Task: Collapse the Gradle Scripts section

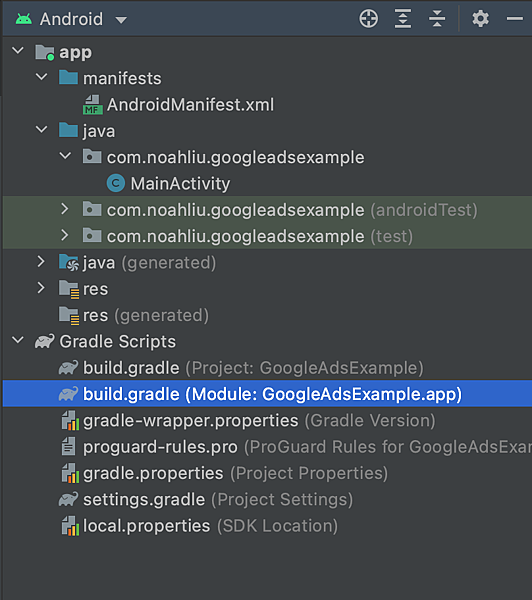Action: pyautogui.click(x=18, y=340)
